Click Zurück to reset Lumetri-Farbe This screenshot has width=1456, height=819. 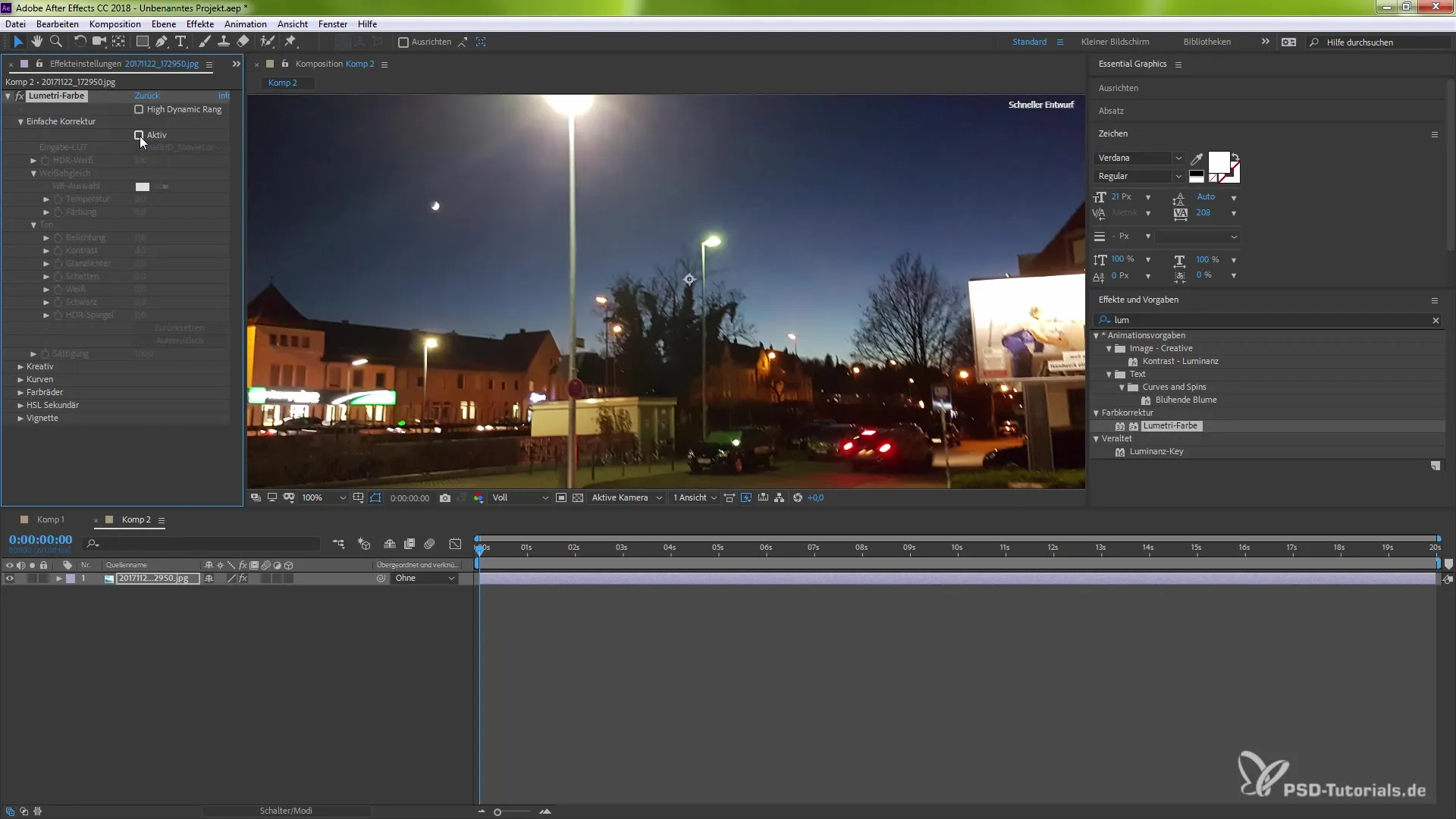(147, 96)
